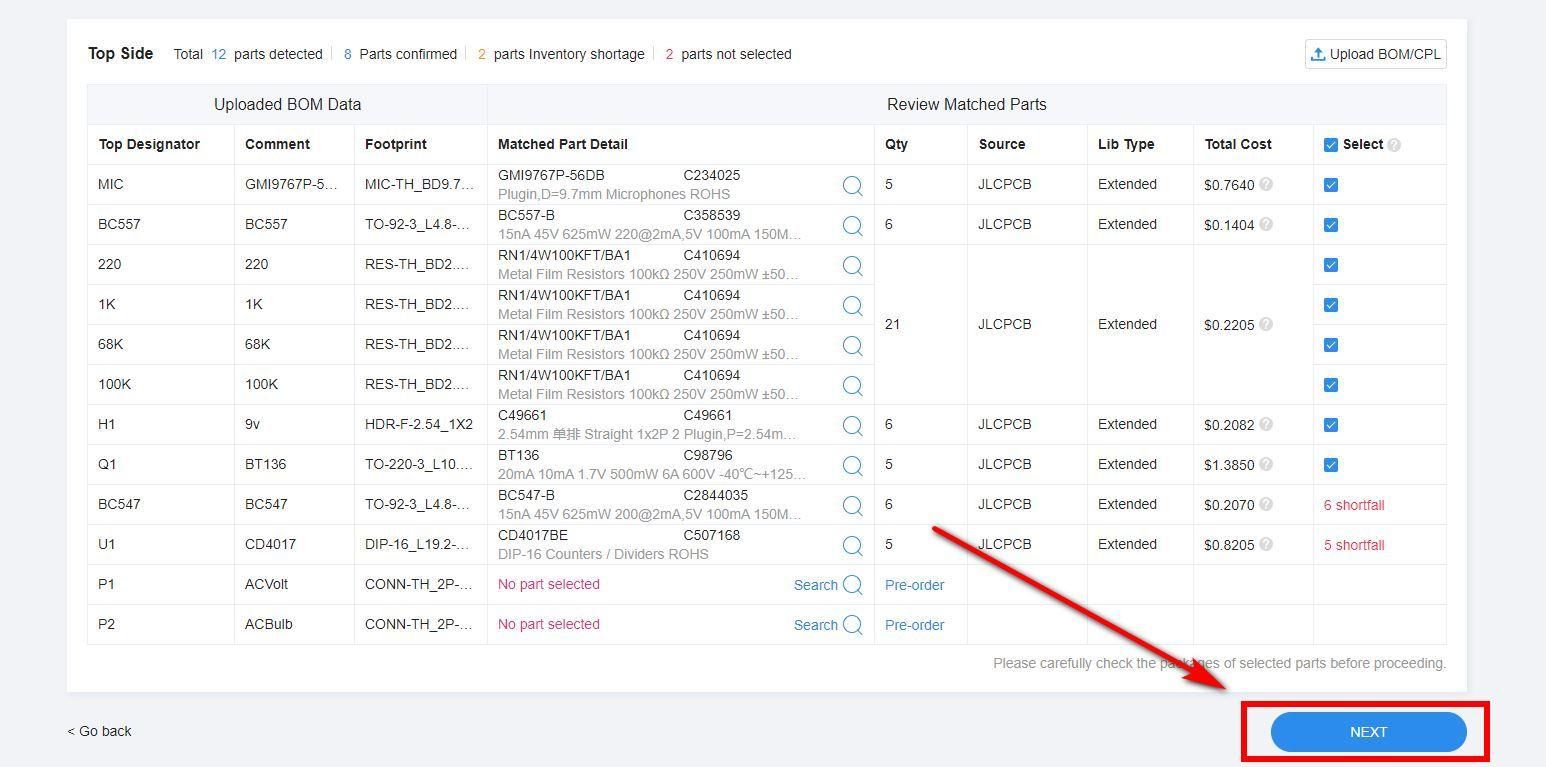This screenshot has width=1546, height=767.
Task: Click the question mark beside the Select header
Action: 1394,145
